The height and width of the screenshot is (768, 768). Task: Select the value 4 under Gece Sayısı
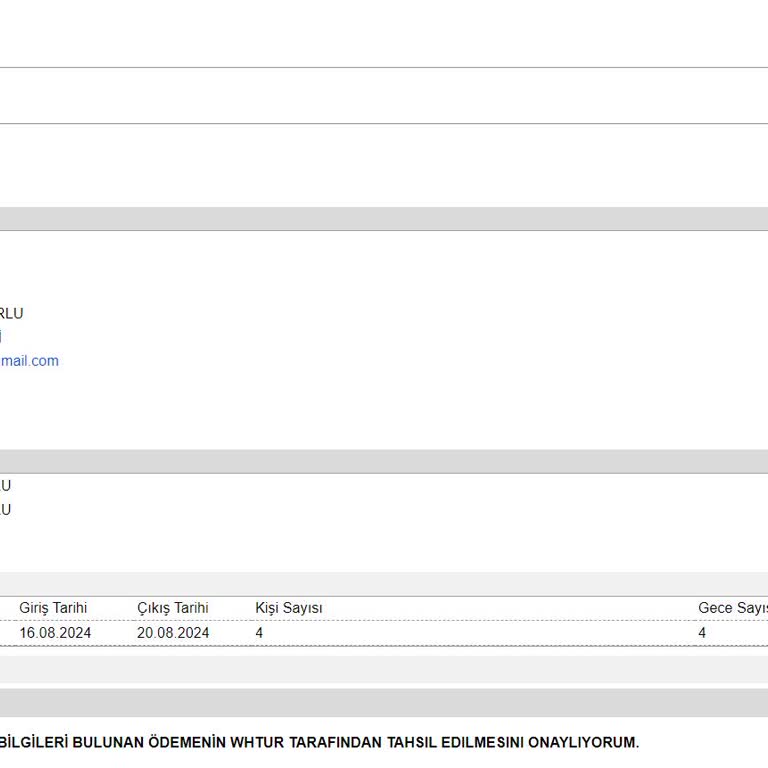(702, 633)
